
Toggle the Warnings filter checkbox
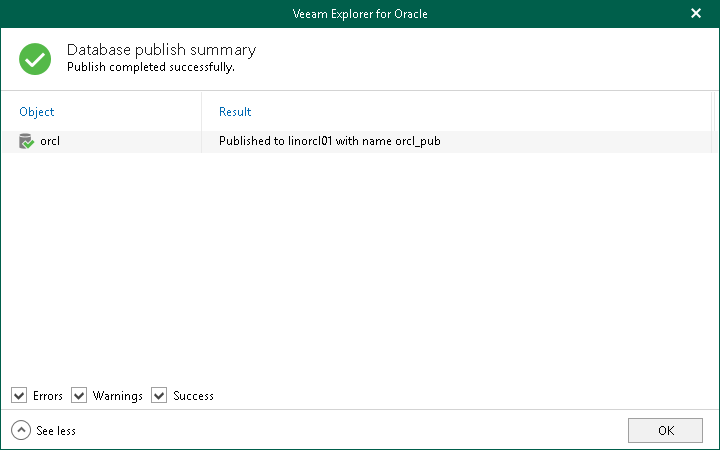coord(79,396)
